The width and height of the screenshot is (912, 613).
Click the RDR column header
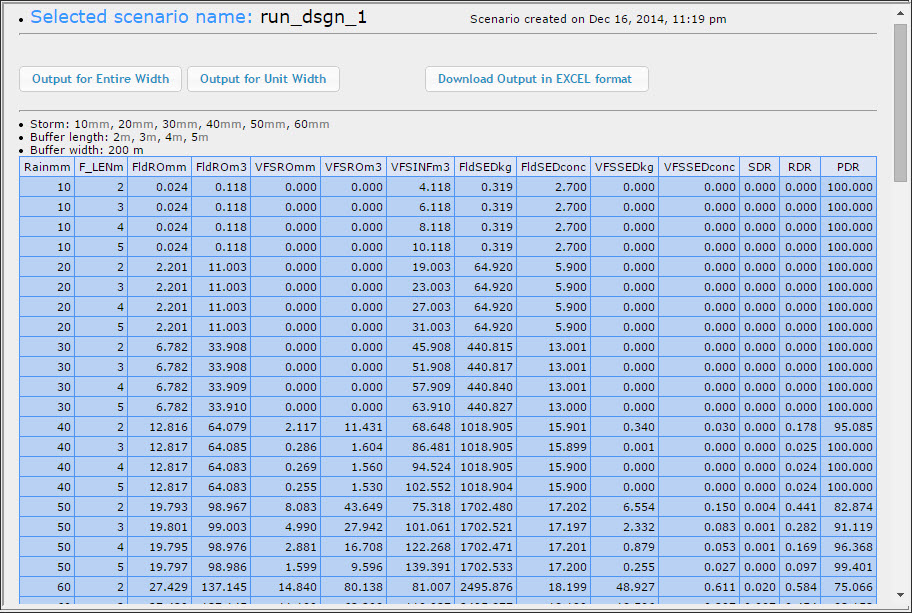[800, 167]
